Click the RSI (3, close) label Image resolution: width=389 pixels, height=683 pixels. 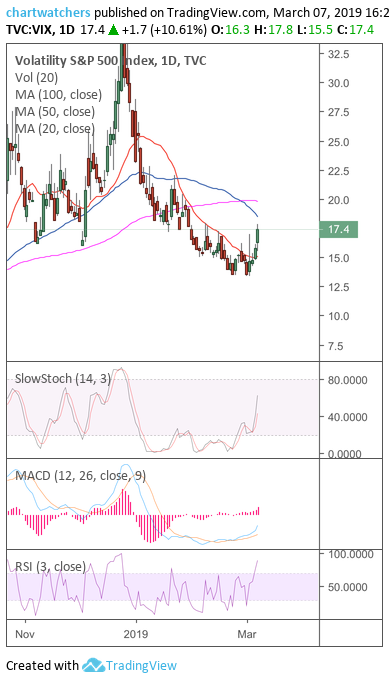click(x=51, y=566)
